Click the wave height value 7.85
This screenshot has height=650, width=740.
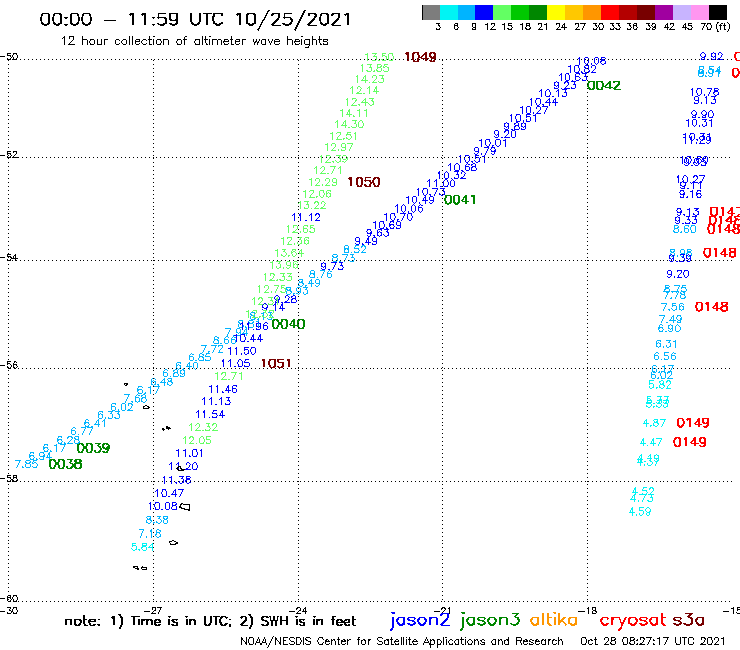(x=26, y=464)
